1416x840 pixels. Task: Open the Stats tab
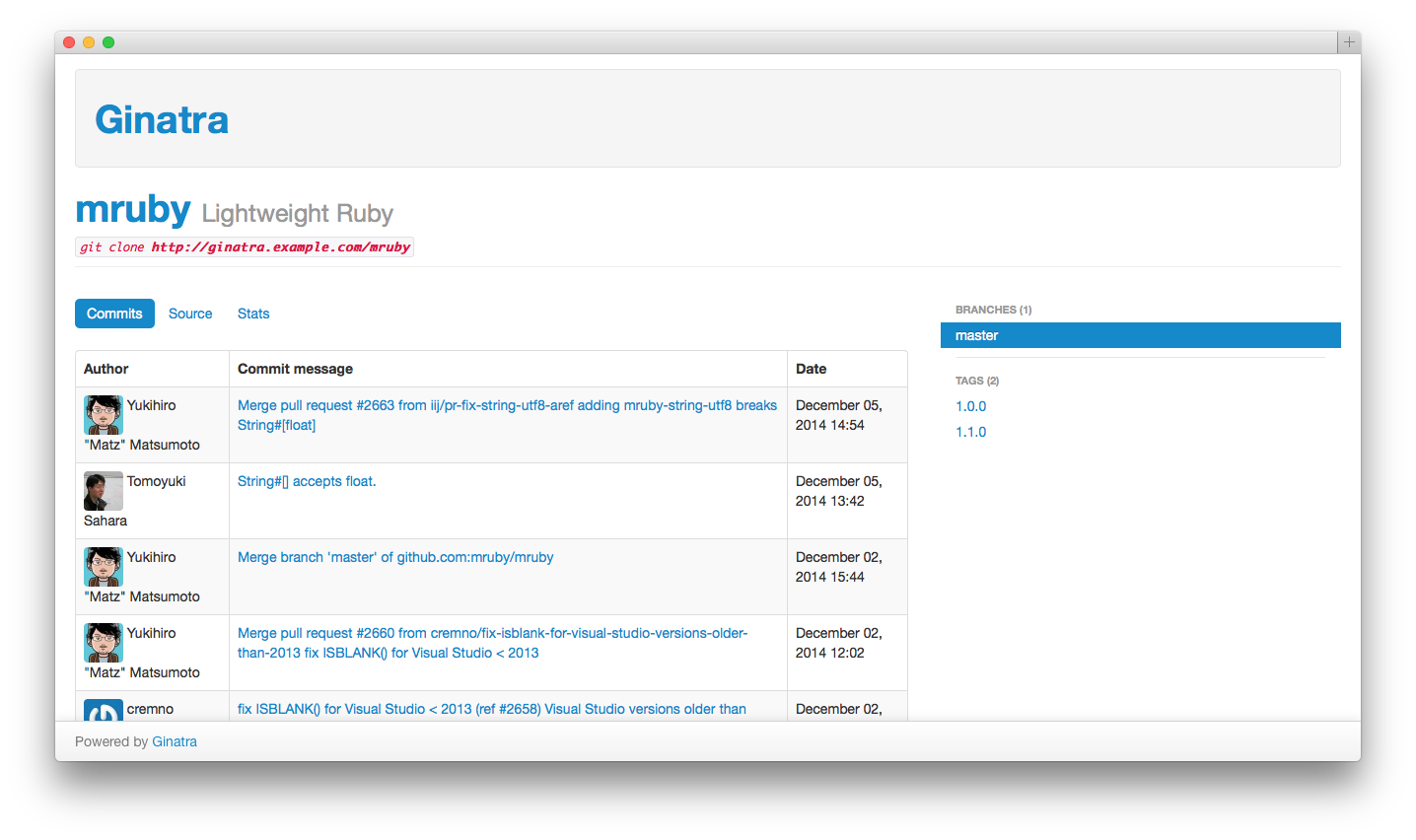(x=253, y=314)
